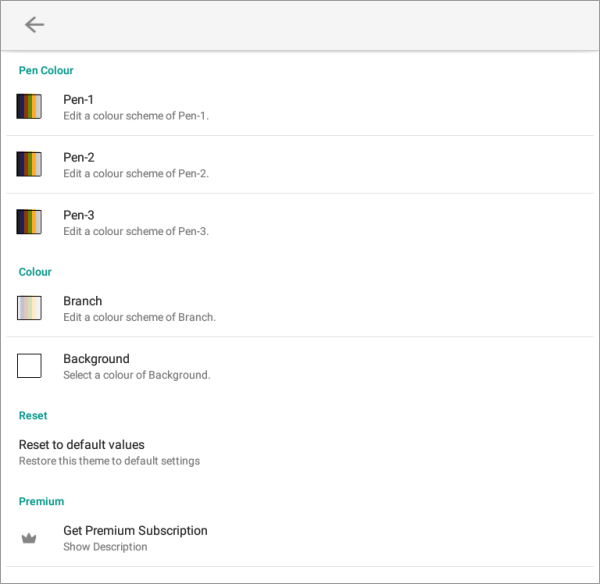Screen dimensions: 600x584
Task: Open the Background colour setting
Action: [300, 366]
